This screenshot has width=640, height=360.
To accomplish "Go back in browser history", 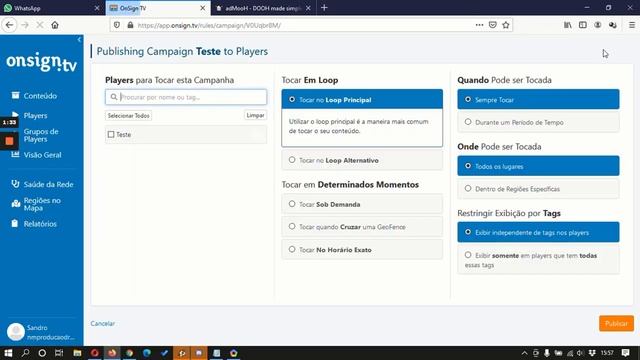I will tap(9, 25).
